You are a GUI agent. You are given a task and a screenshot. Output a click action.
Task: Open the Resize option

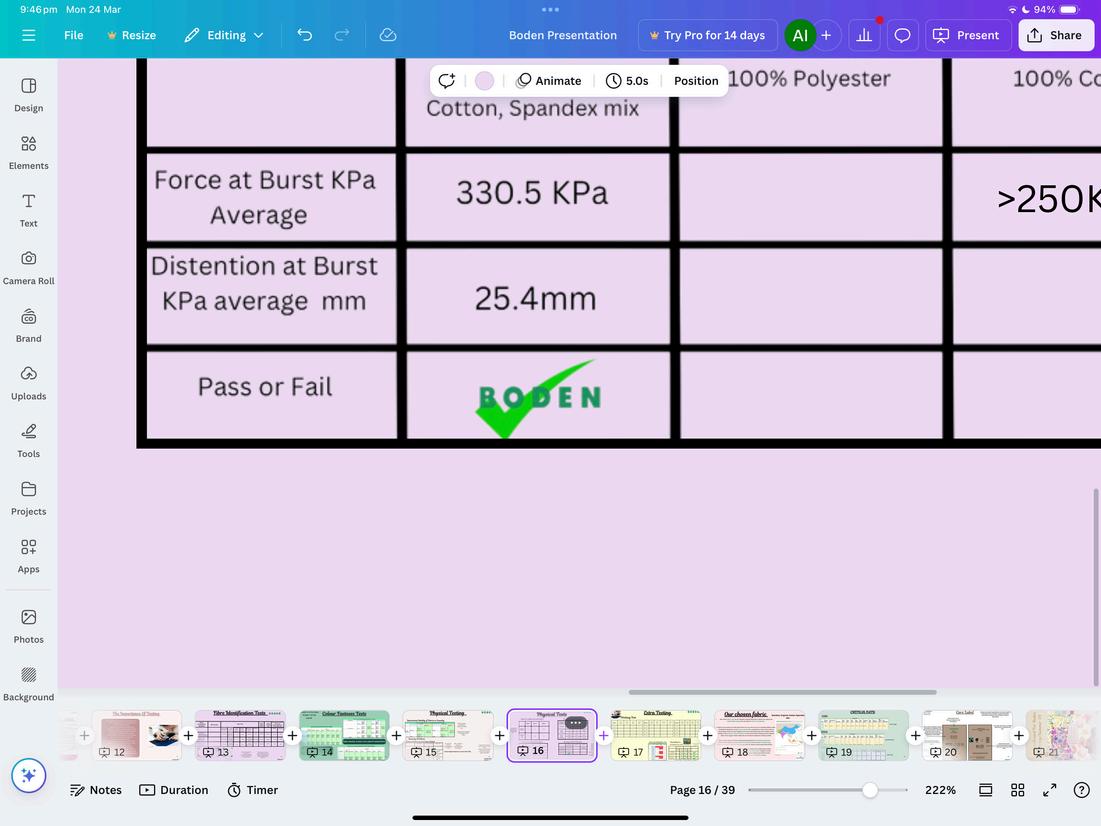pos(131,35)
